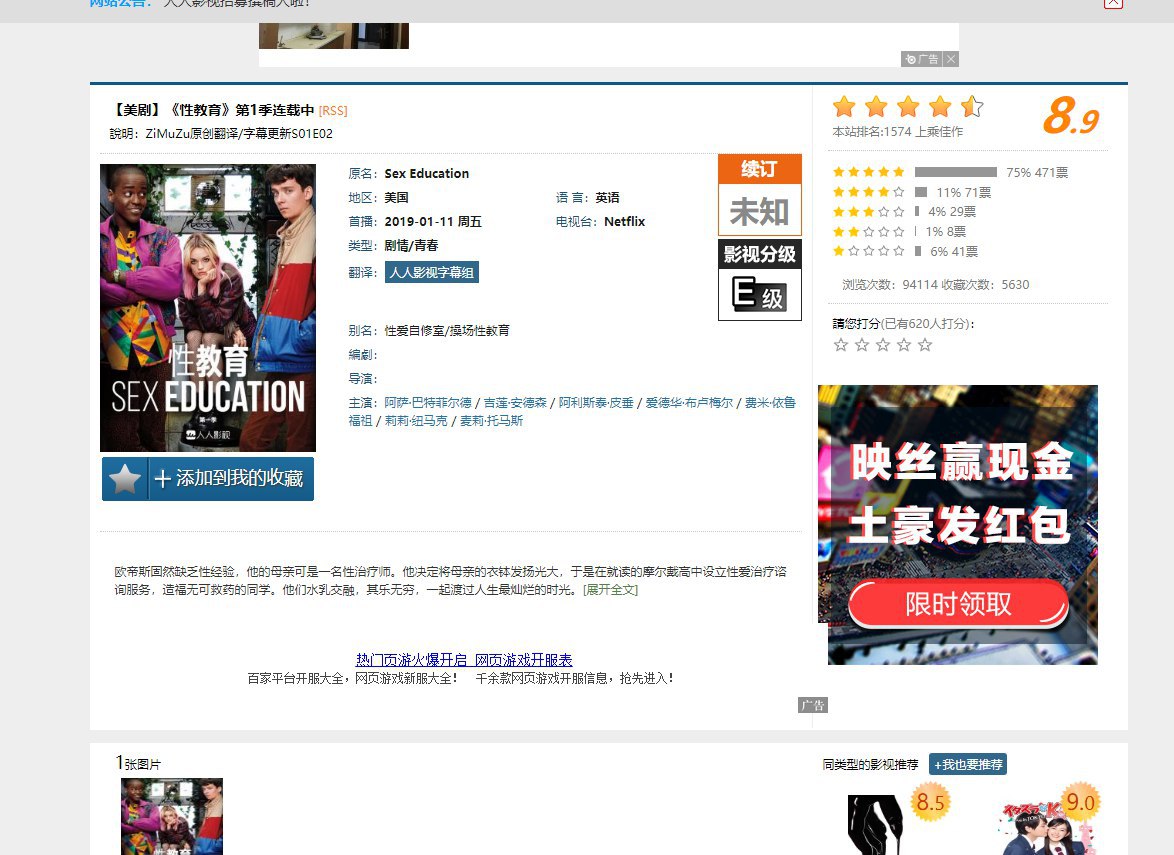The image size is (1174, 855).
Task: Click the five-star rating distribution bar
Action: pos(955,172)
